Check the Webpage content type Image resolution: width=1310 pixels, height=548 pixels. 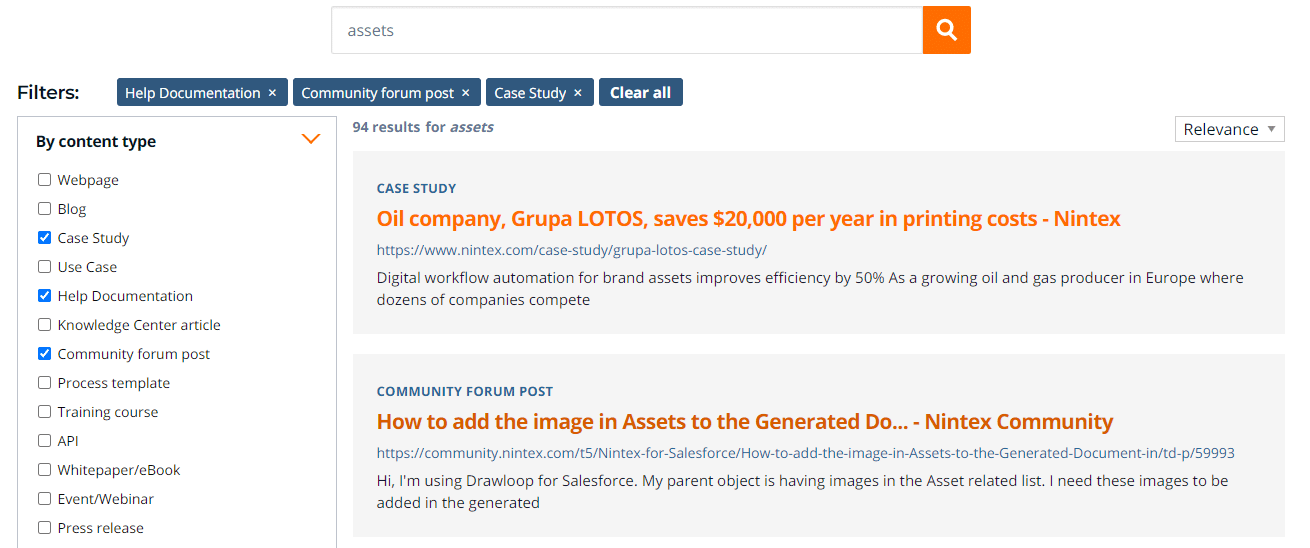pyautogui.click(x=44, y=180)
